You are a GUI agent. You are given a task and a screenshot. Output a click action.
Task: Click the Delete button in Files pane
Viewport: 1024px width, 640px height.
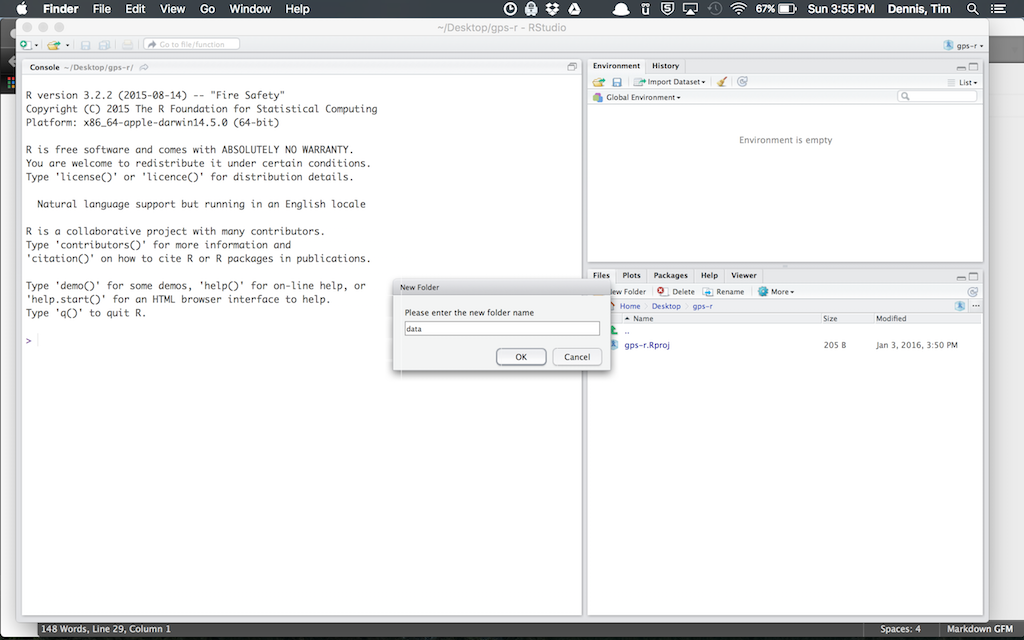point(676,292)
